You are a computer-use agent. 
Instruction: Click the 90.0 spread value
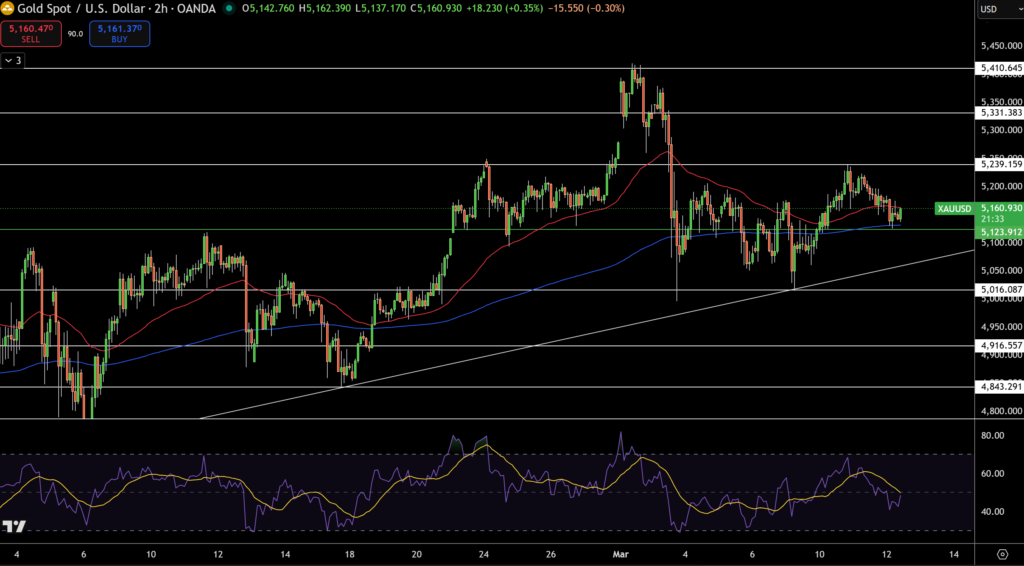[75, 34]
